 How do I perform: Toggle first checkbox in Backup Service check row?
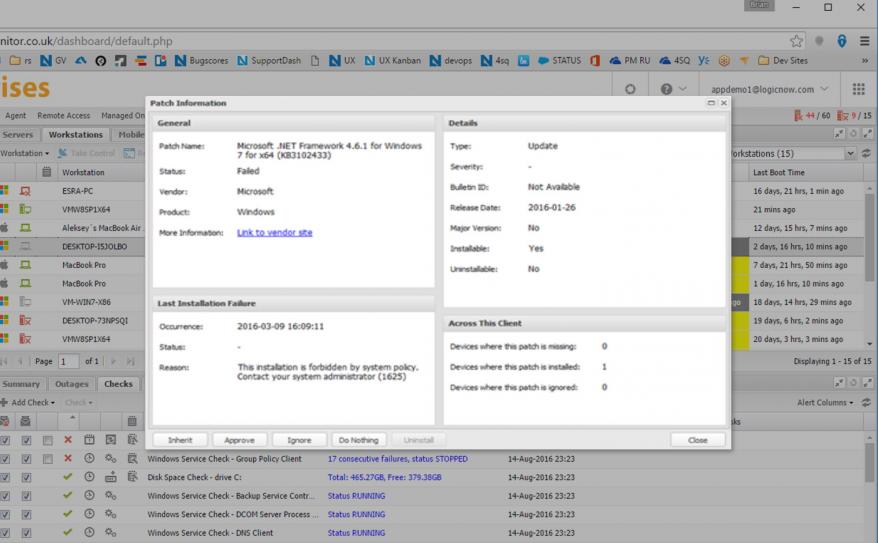pos(5,496)
